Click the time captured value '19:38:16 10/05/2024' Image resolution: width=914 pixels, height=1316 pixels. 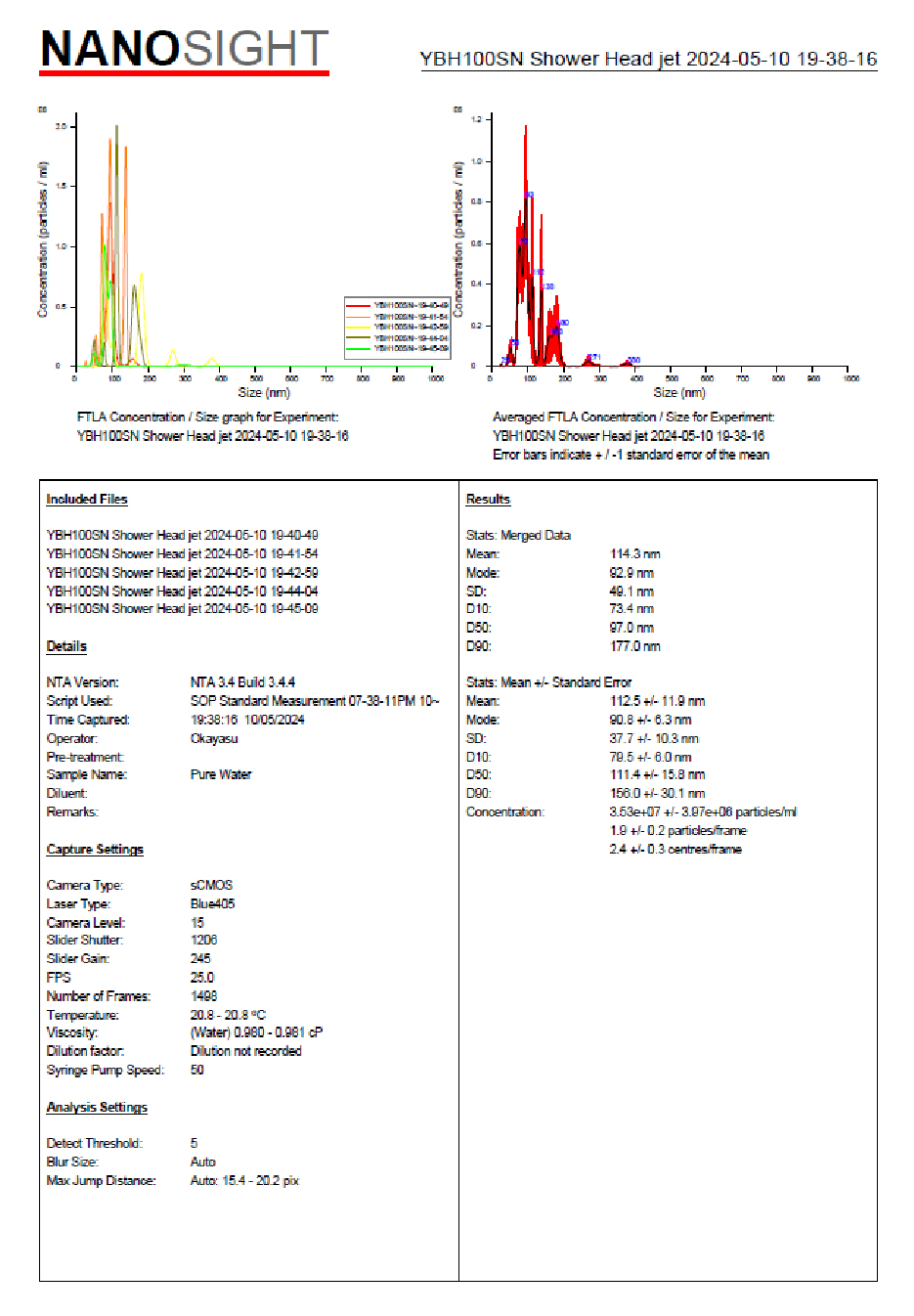coord(247,720)
